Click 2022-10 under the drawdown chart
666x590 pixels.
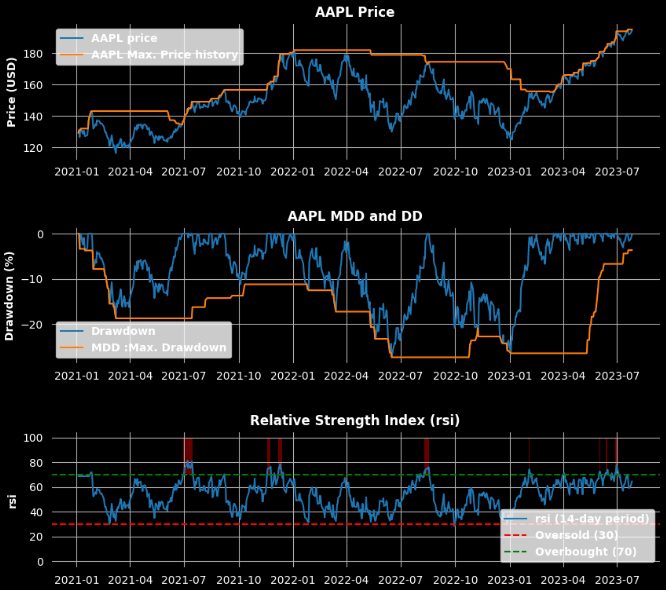click(455, 376)
